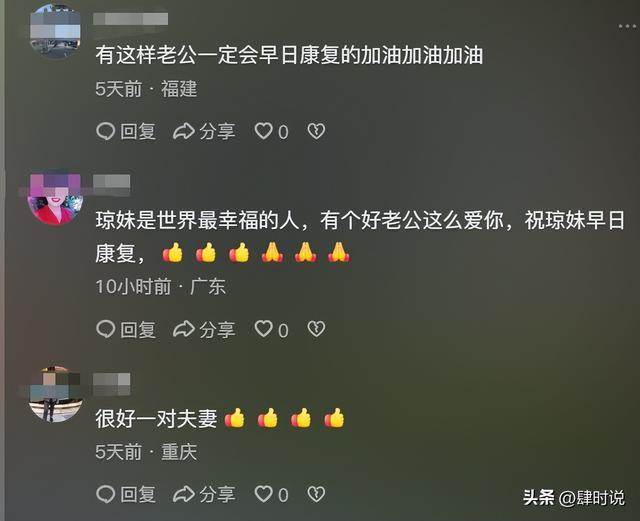Viewport: 640px width, 521px height.
Task: Share the Fujian user's comment
Action: tap(204, 131)
